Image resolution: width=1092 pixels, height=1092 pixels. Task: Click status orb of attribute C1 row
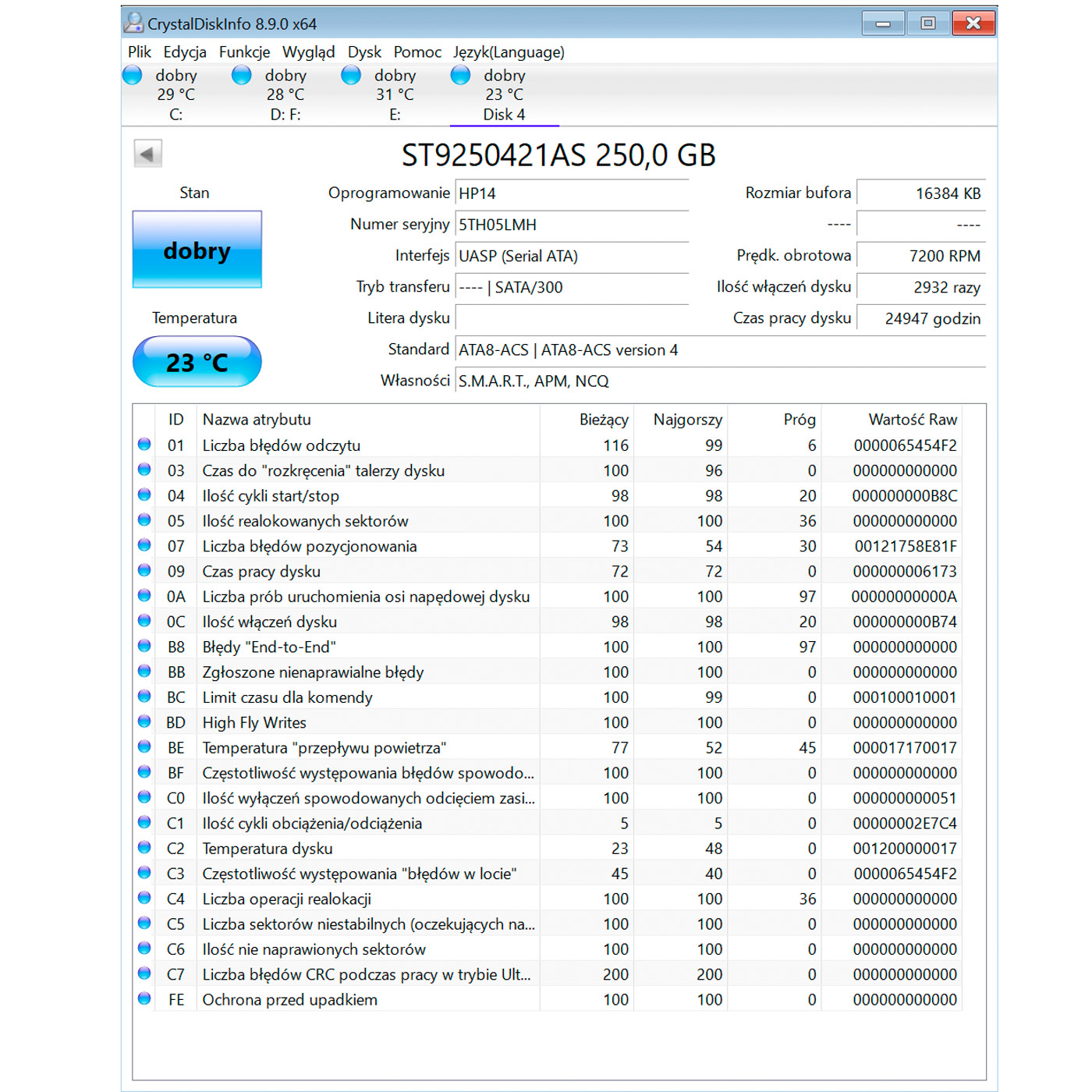[144, 822]
